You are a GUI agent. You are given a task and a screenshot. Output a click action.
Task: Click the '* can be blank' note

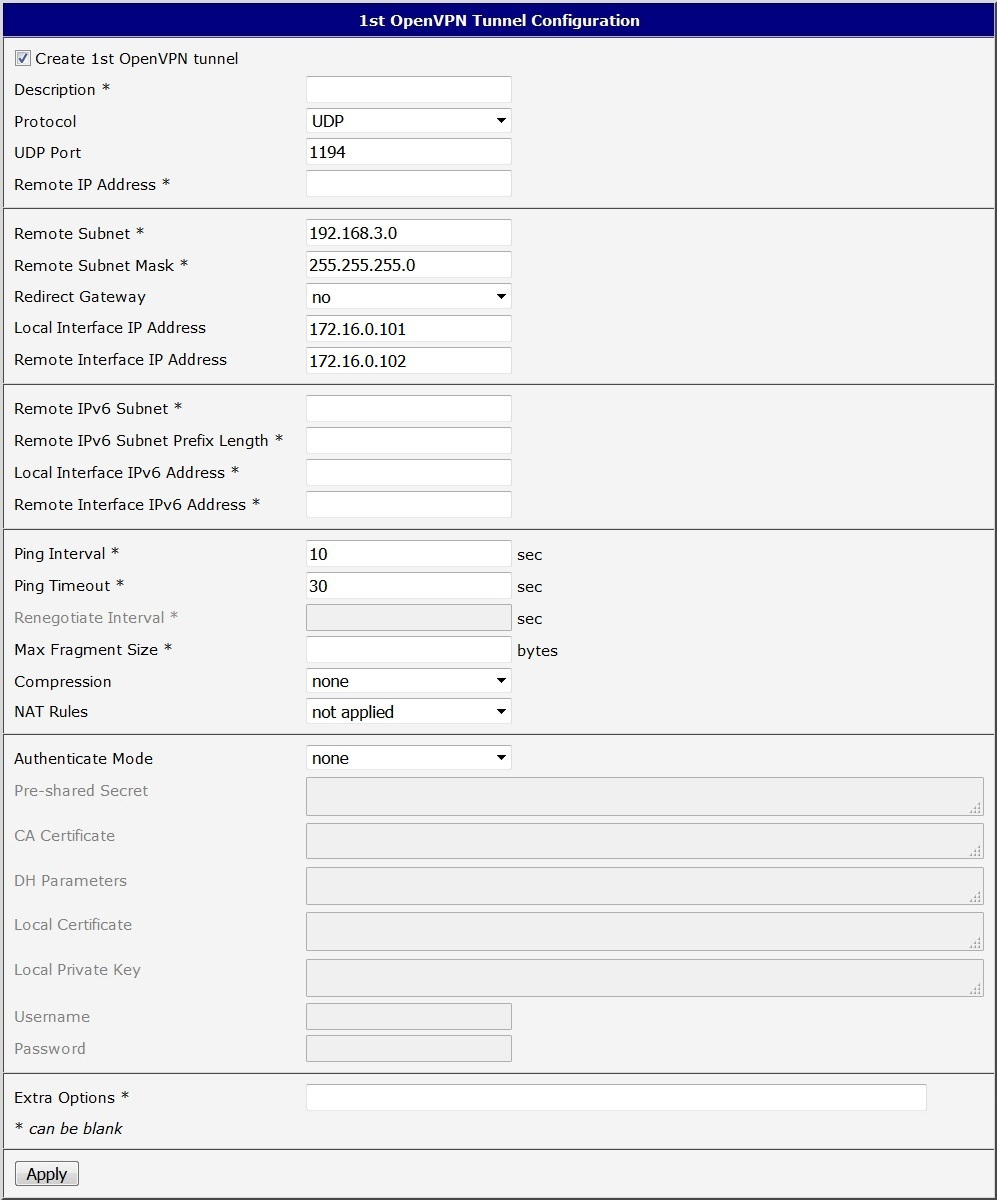68,1129
